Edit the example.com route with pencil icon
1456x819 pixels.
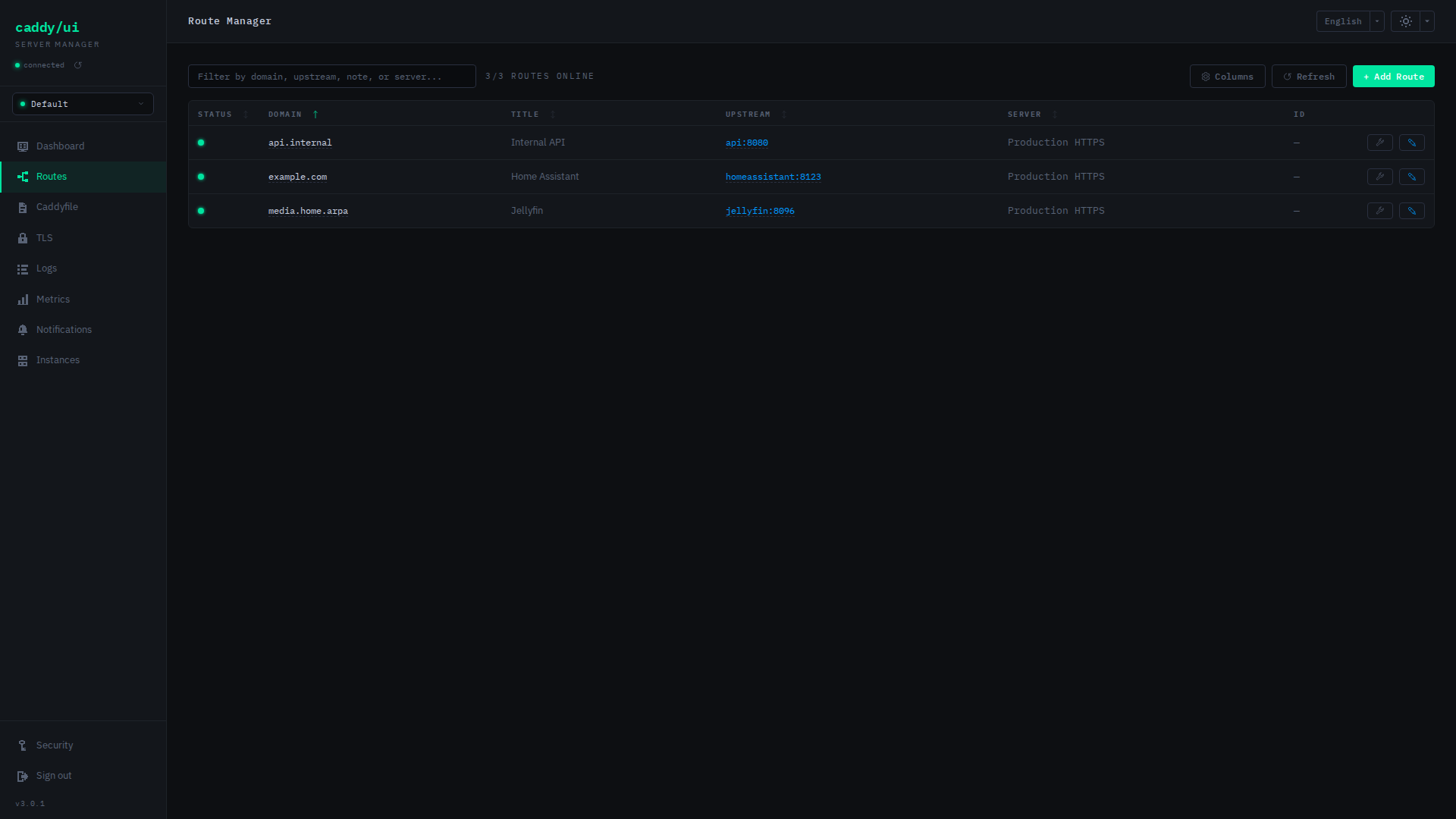pos(1411,177)
